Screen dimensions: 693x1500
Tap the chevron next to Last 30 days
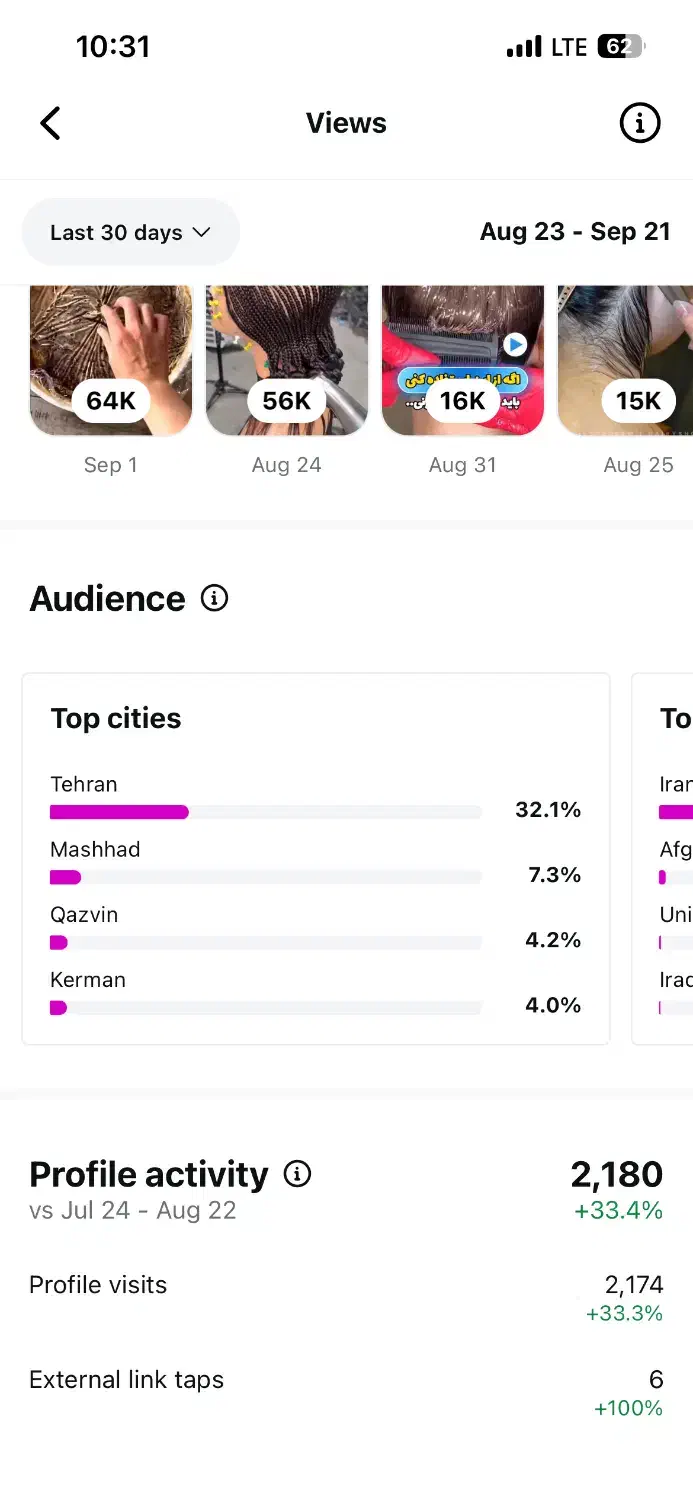coord(201,232)
